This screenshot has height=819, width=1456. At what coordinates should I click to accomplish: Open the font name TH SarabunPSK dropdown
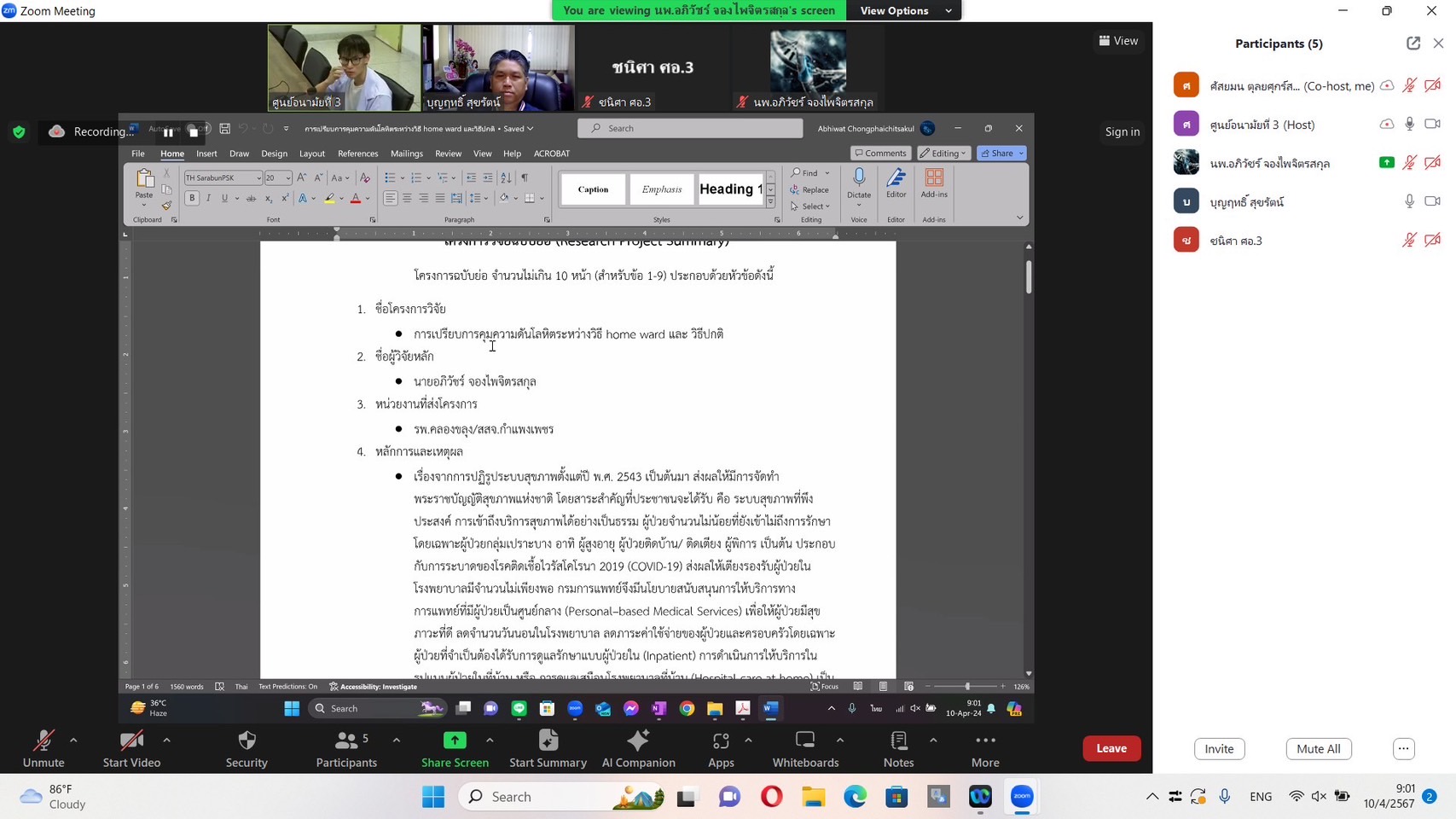tap(258, 177)
